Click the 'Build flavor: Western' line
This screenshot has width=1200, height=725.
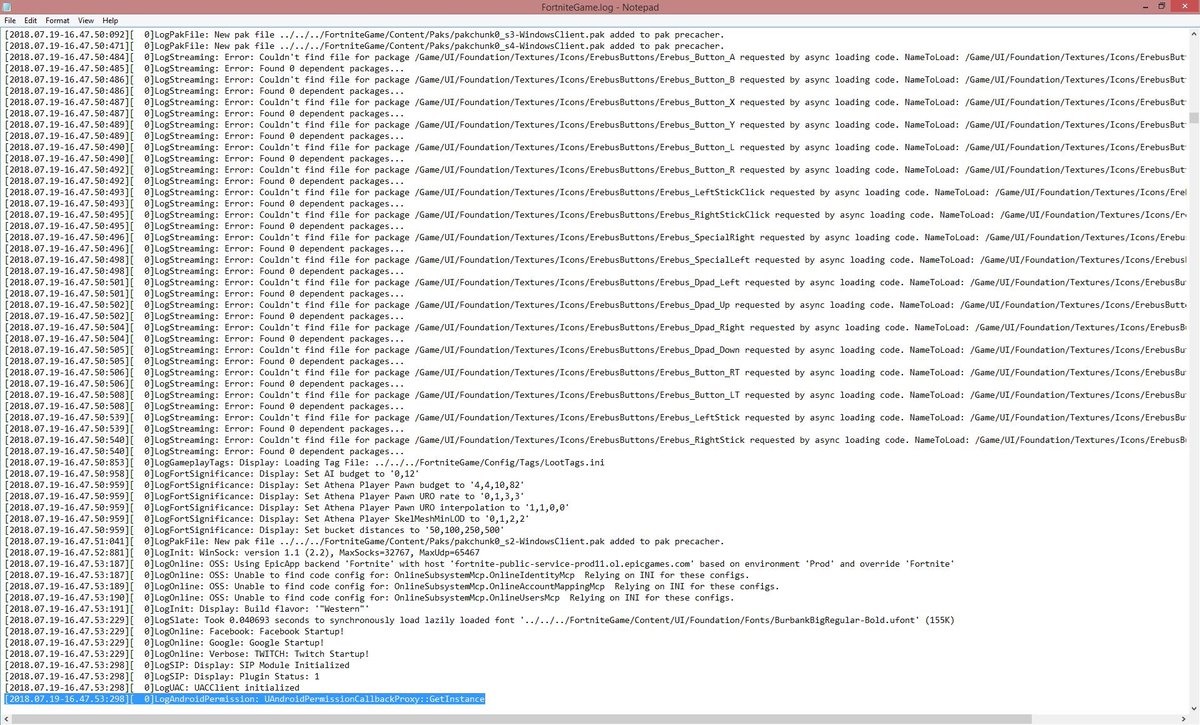pyautogui.click(x=187, y=608)
